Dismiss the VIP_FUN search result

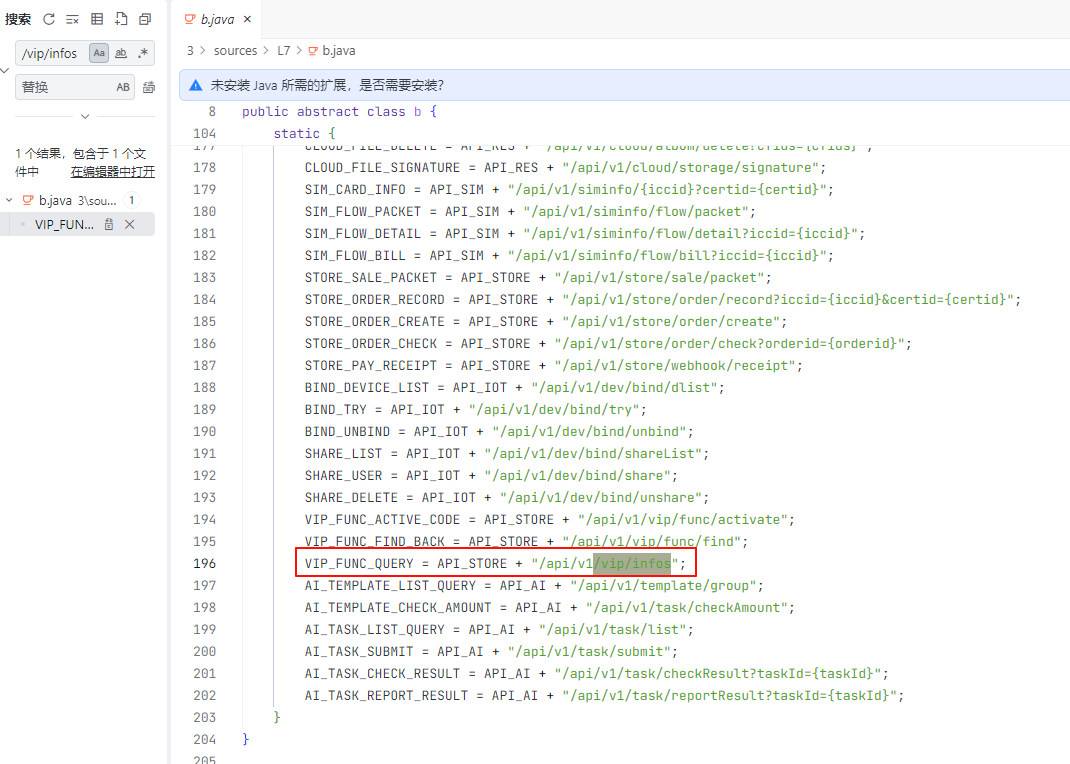coord(129,225)
